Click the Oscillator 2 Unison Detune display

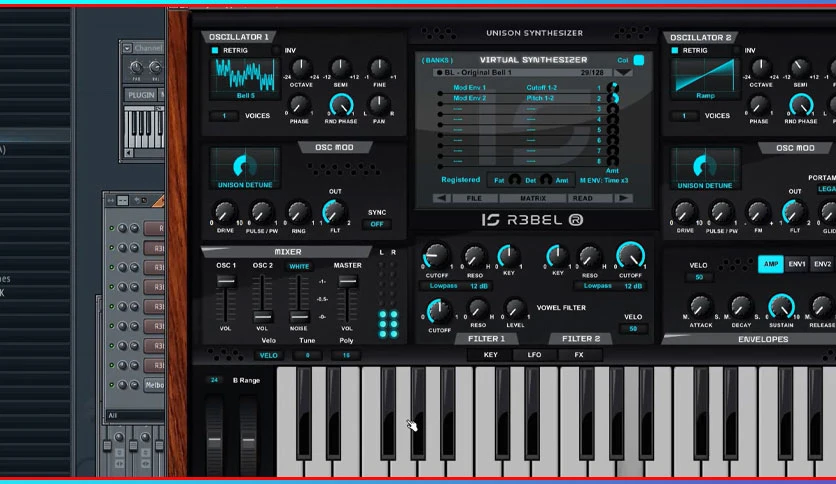[705, 169]
